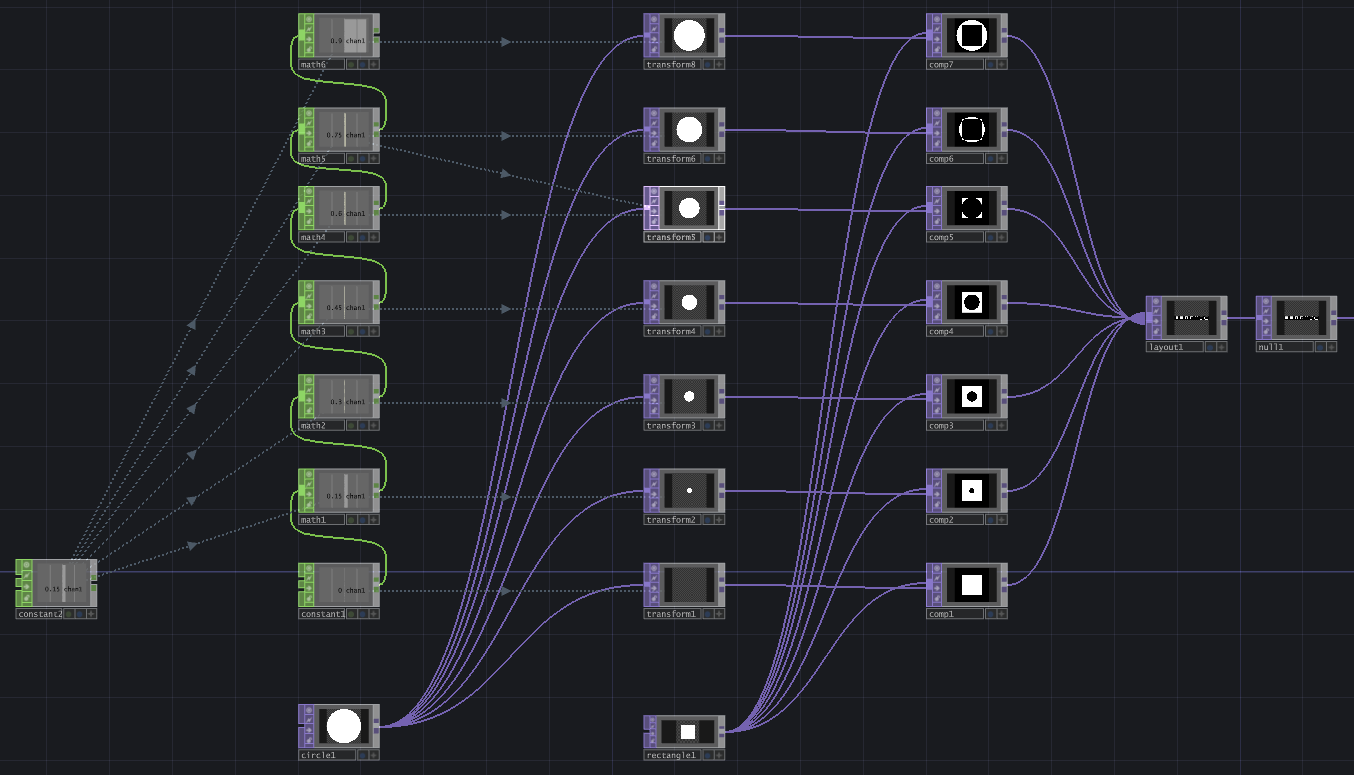The image size is (1354, 775).
Task: Select the constant2 name label
Action: click(x=38, y=613)
